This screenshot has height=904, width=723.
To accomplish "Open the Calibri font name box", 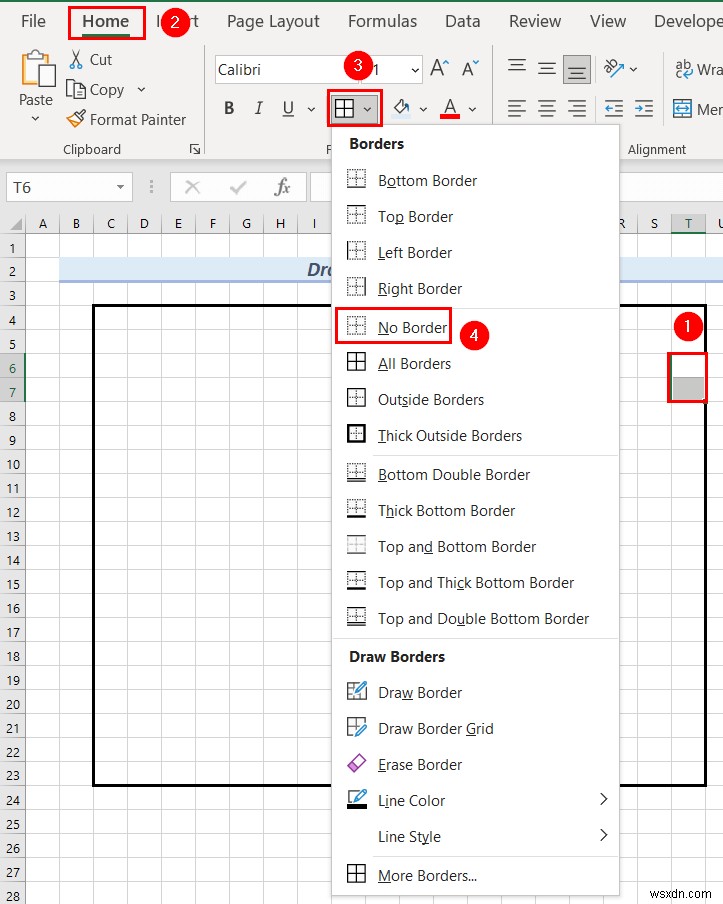I will (x=287, y=69).
